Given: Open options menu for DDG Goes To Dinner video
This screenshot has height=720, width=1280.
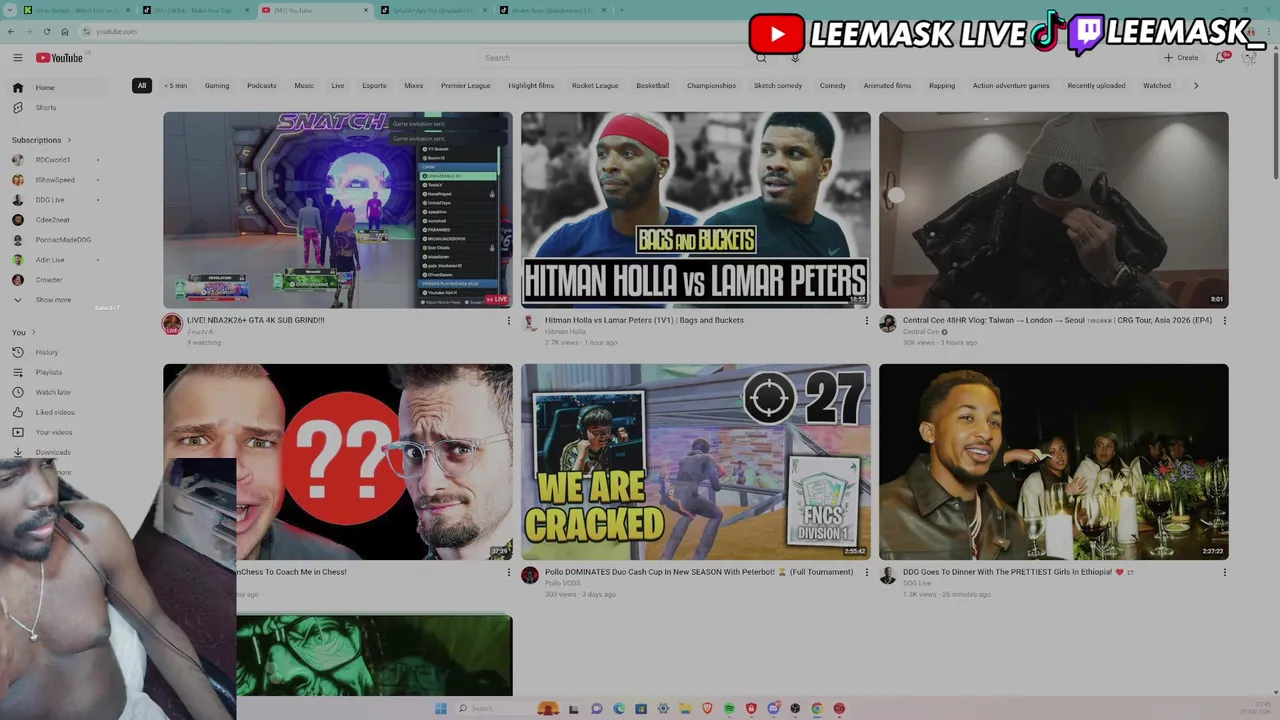Looking at the screenshot, I should 1224,573.
